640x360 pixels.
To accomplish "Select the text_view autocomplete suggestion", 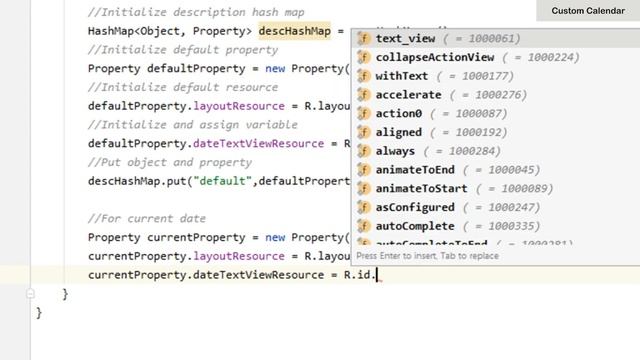I will (496, 39).
